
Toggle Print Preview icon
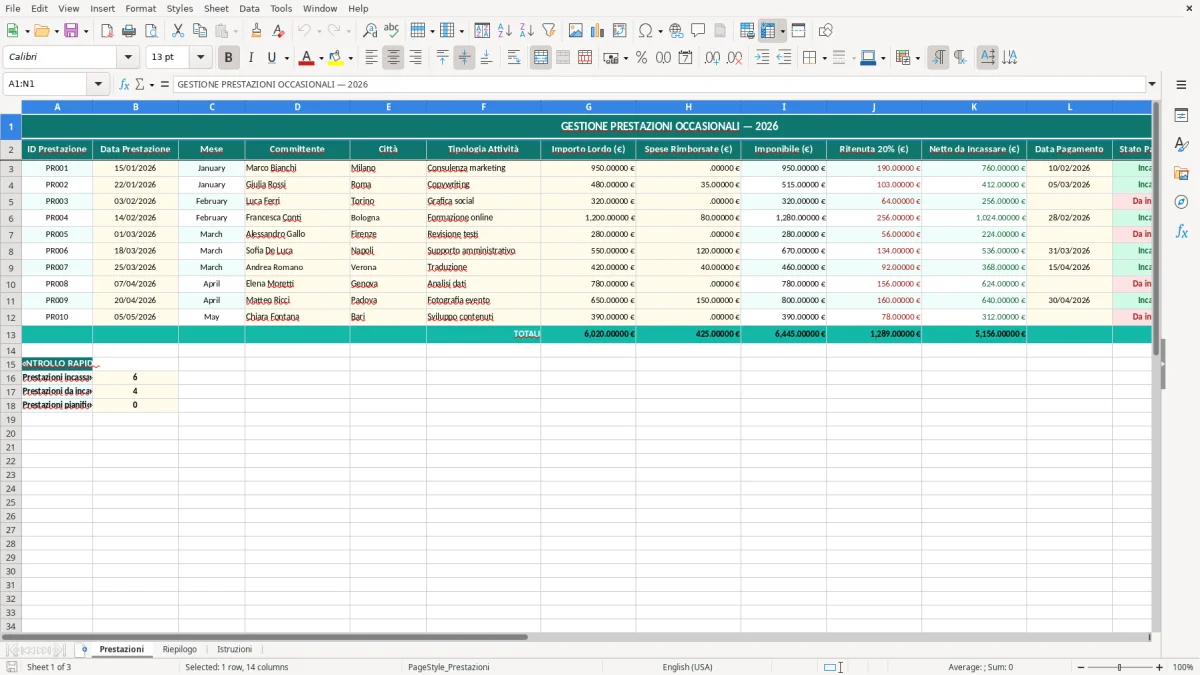151,31
